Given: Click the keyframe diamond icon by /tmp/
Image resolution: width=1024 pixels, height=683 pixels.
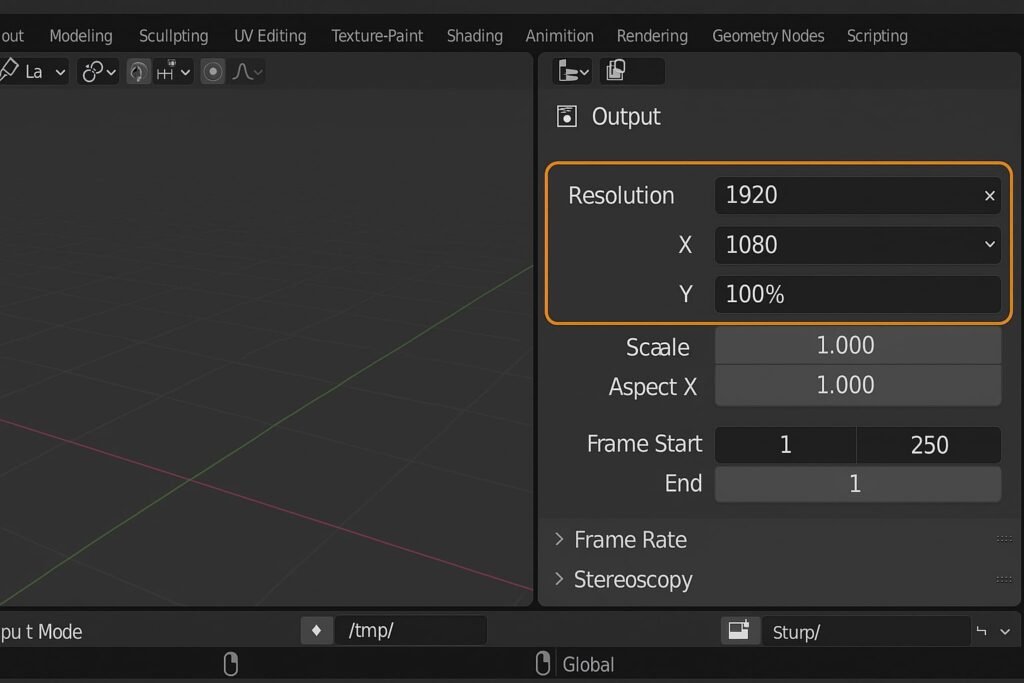Looking at the screenshot, I should (x=317, y=631).
